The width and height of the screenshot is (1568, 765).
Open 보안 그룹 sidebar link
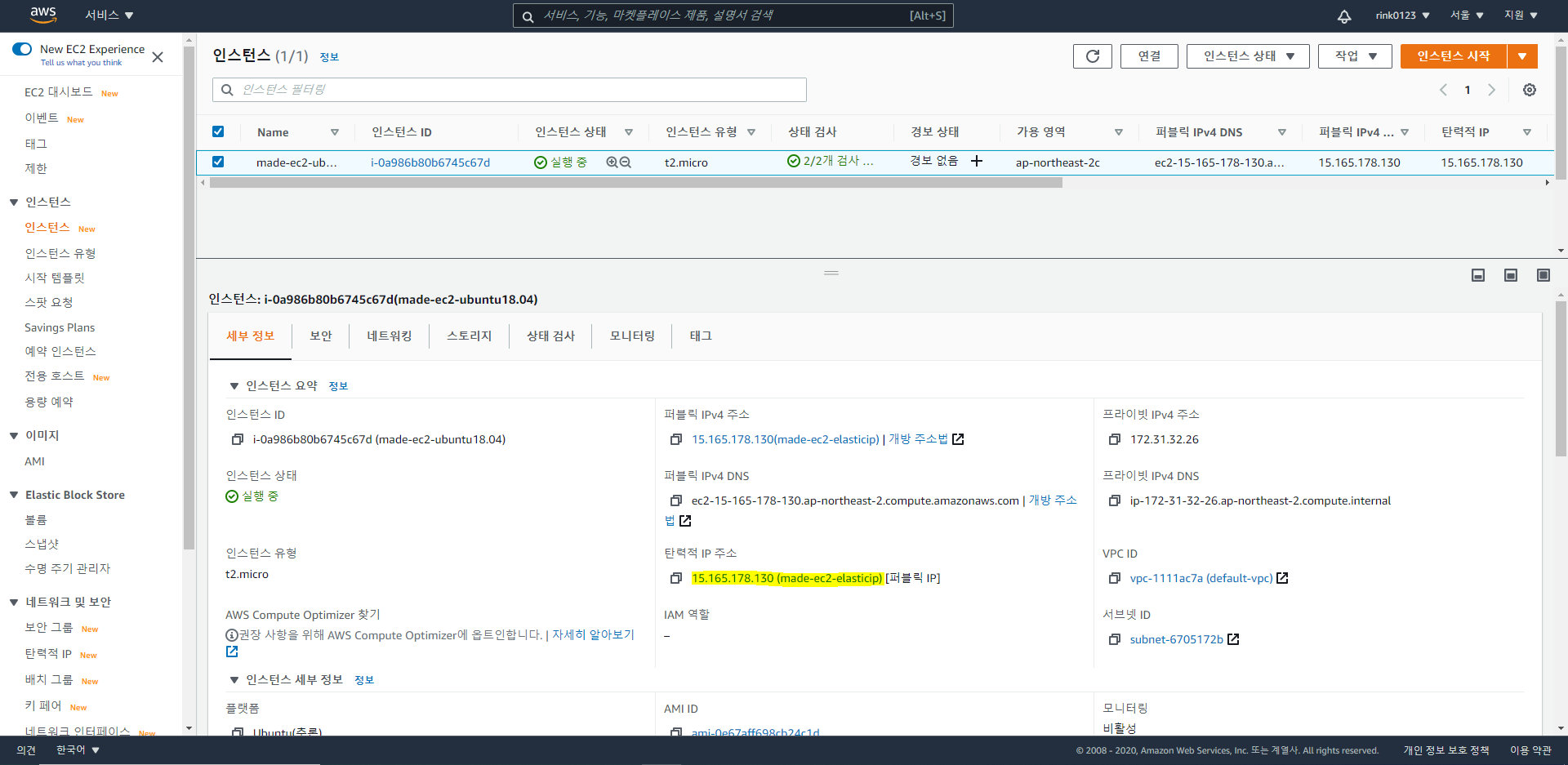pos(49,628)
